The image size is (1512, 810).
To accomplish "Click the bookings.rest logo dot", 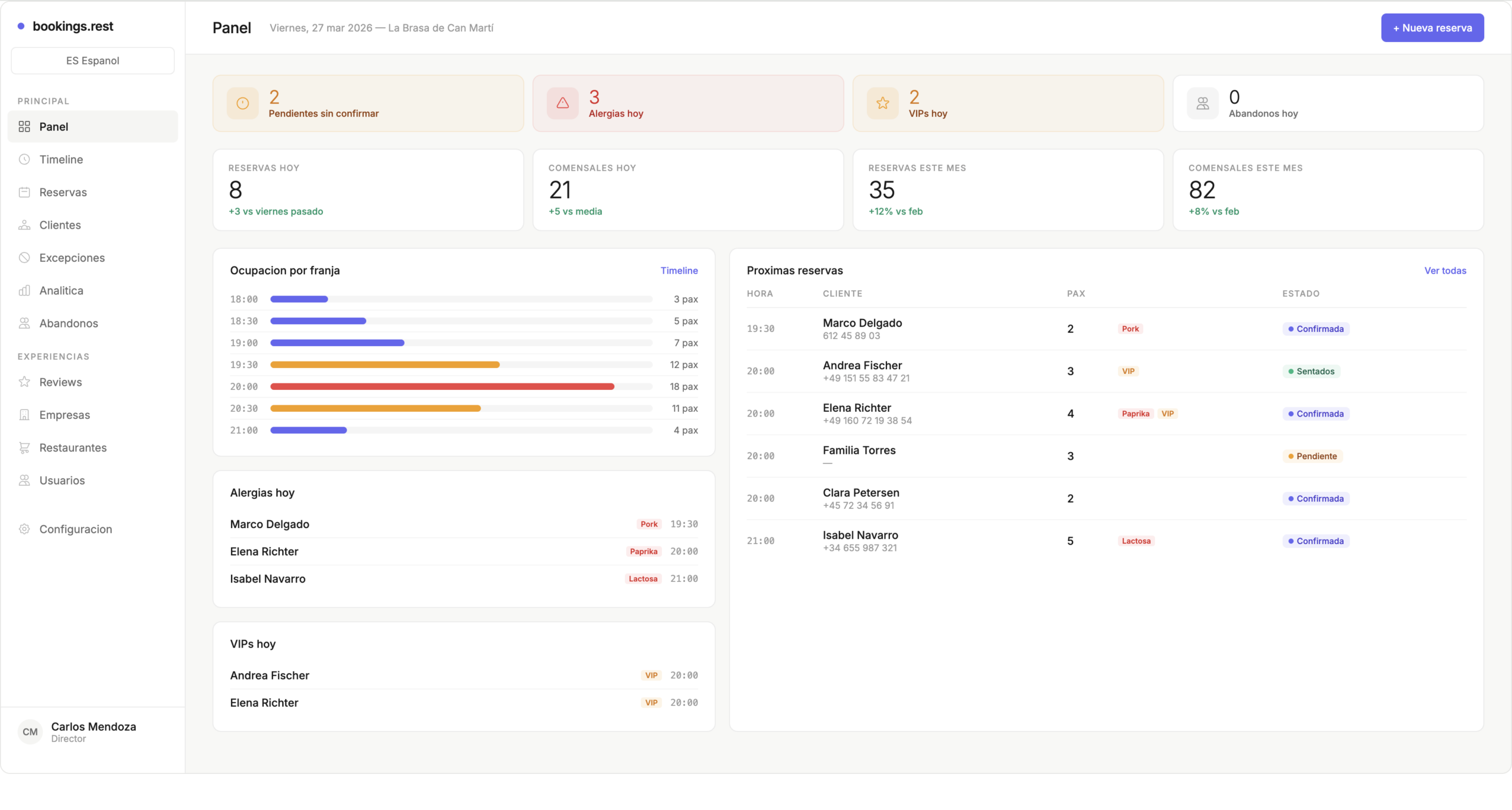I will (x=21, y=26).
